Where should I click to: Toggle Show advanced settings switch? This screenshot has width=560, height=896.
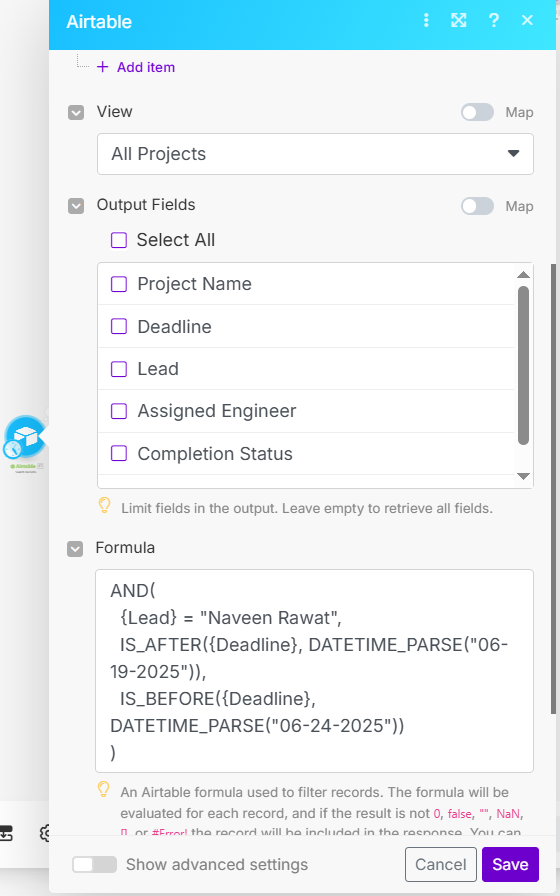tap(94, 865)
